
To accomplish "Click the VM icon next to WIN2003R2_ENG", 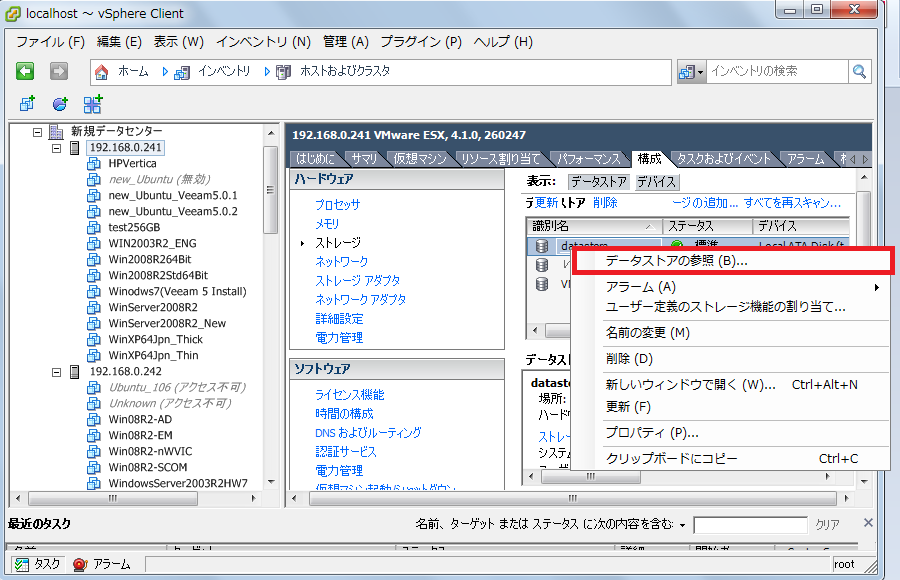I will [94, 243].
